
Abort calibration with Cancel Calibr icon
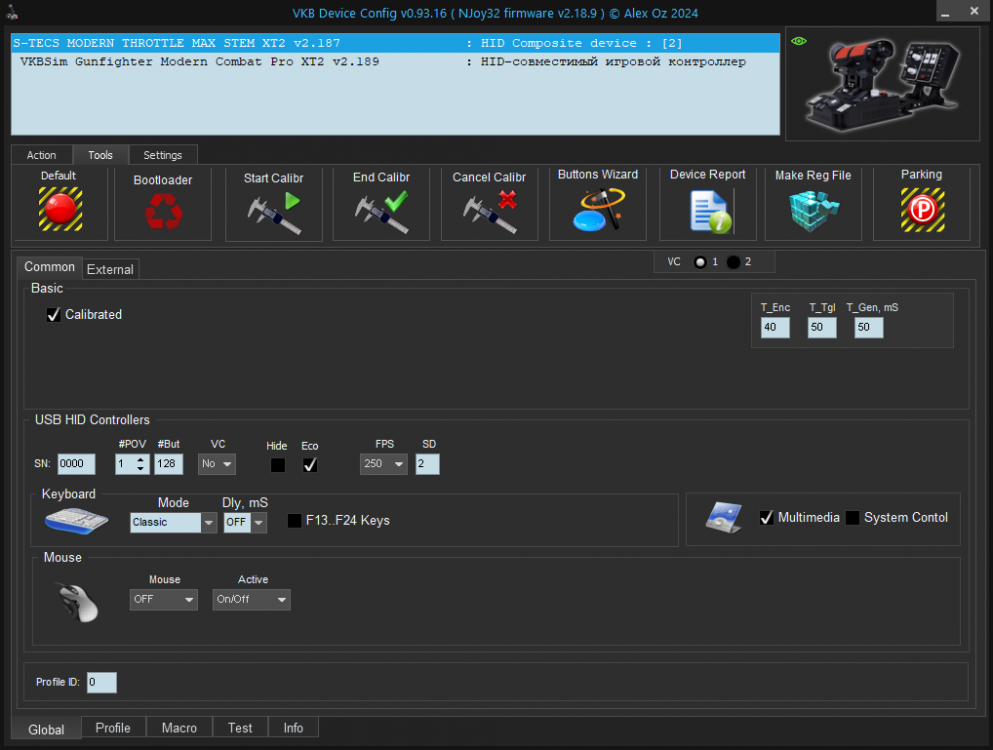[x=489, y=212]
